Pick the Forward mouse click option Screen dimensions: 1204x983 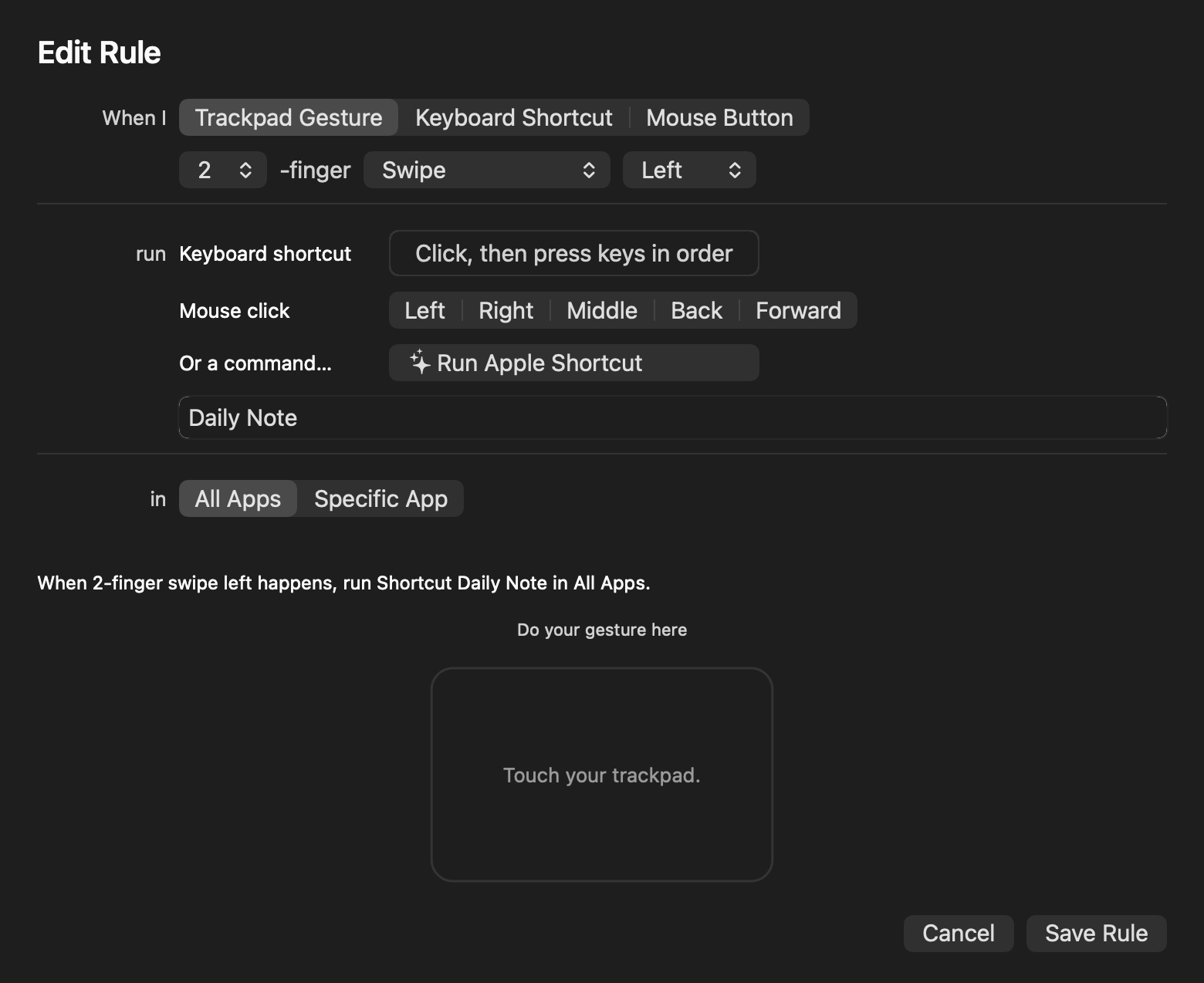[798, 310]
